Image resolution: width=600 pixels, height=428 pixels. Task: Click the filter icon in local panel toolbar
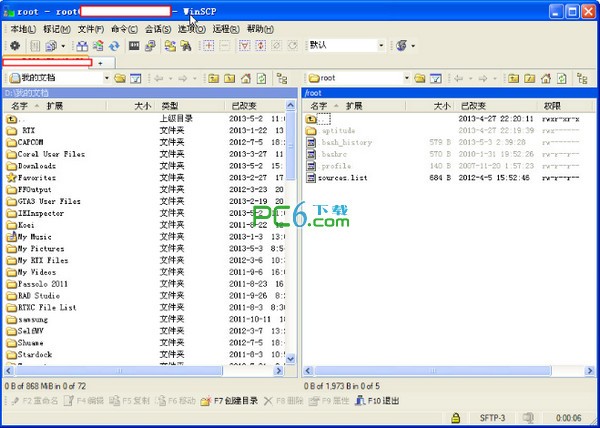[135, 78]
